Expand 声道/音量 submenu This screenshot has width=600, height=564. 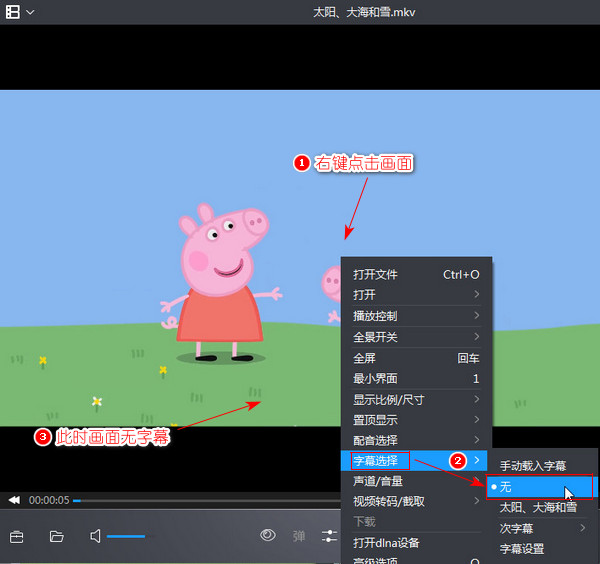tap(414, 481)
